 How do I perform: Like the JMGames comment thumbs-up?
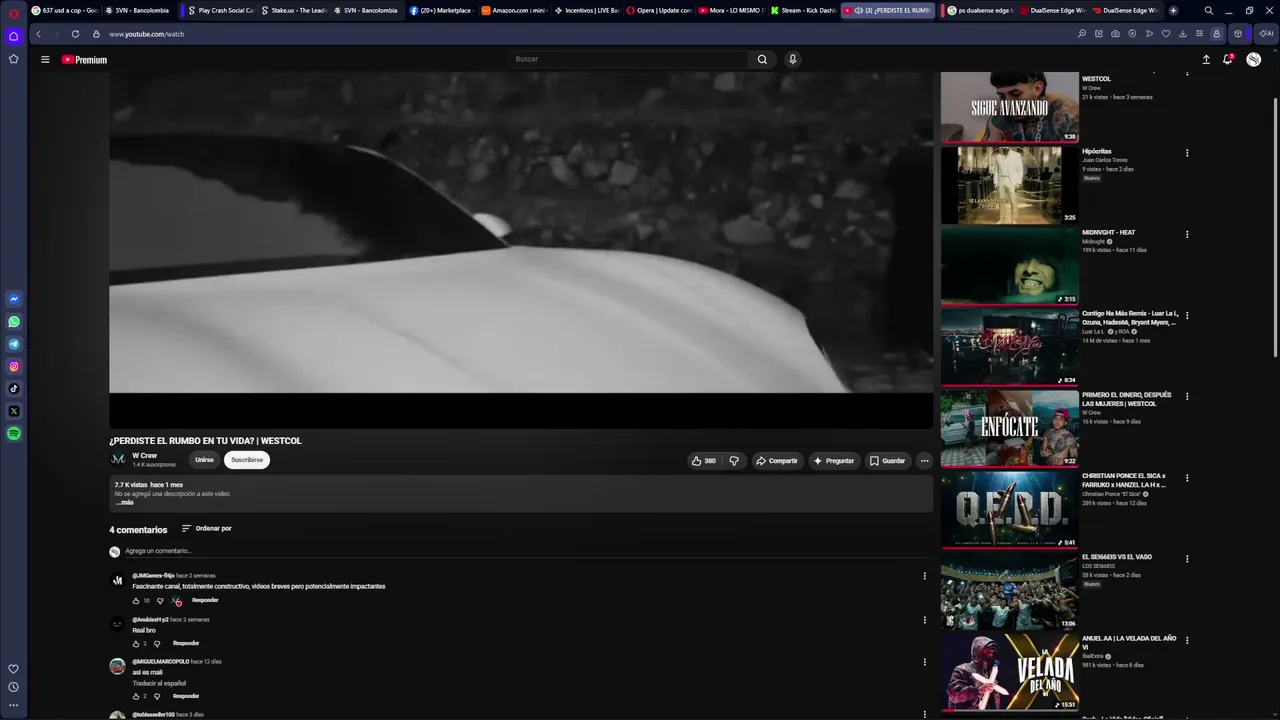click(x=136, y=601)
